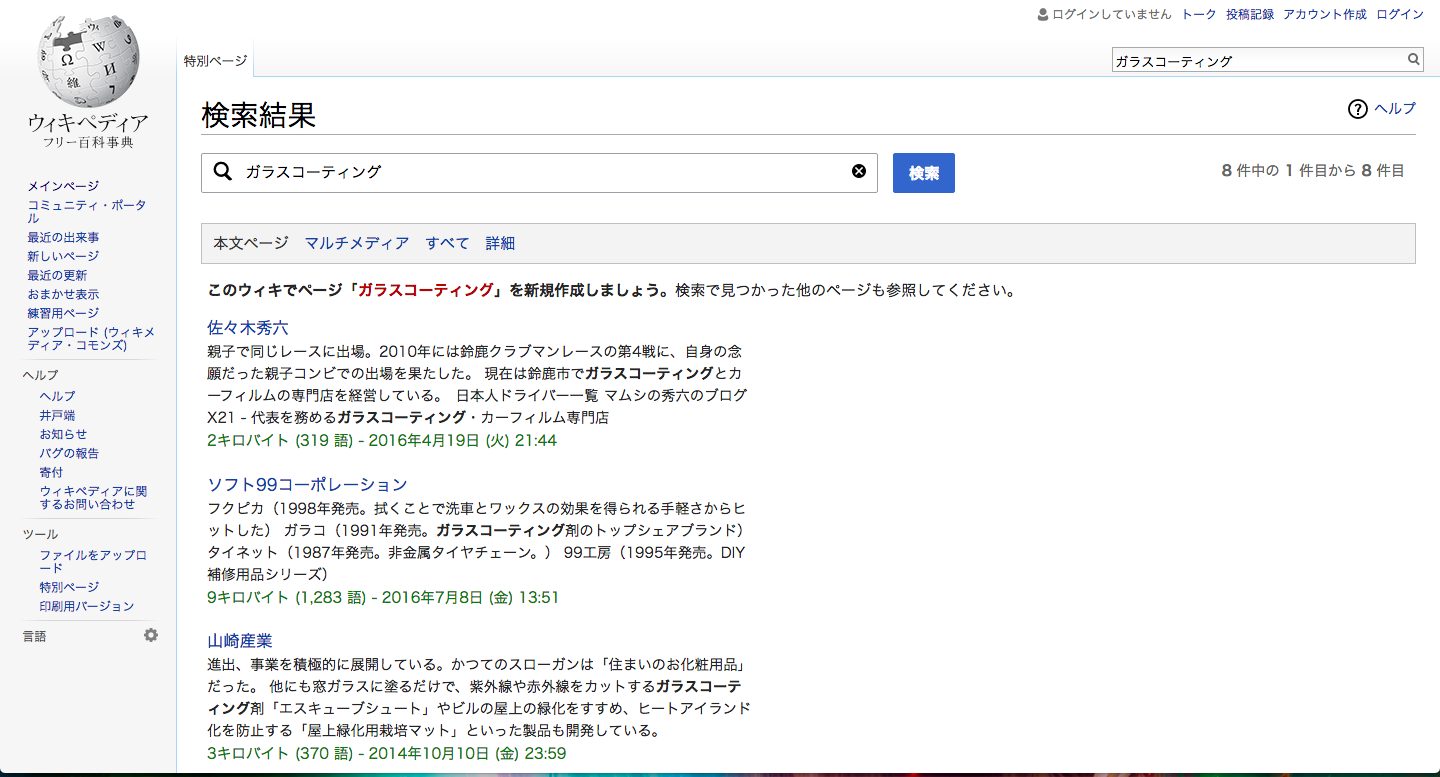Click the ログイン link
1440x777 pixels.
point(1400,14)
